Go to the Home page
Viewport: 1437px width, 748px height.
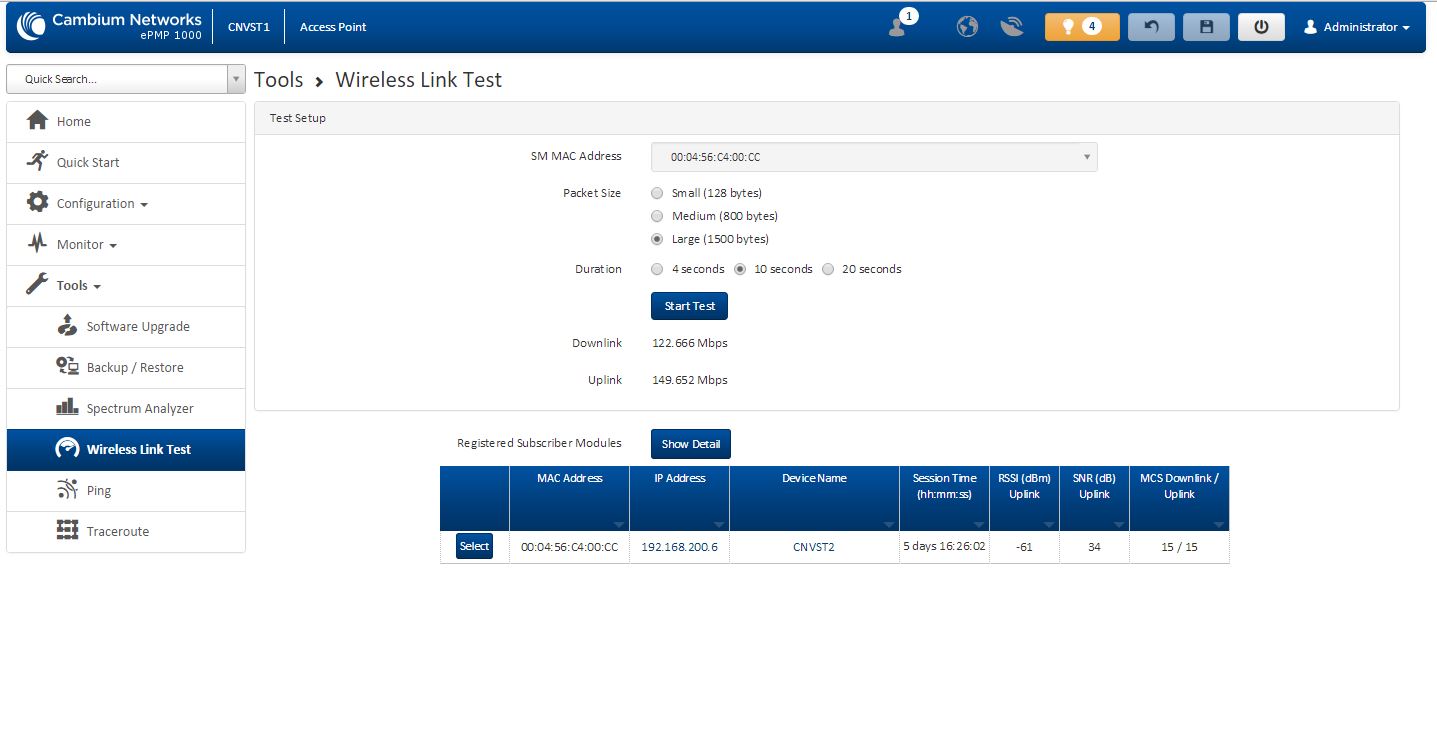click(x=126, y=121)
